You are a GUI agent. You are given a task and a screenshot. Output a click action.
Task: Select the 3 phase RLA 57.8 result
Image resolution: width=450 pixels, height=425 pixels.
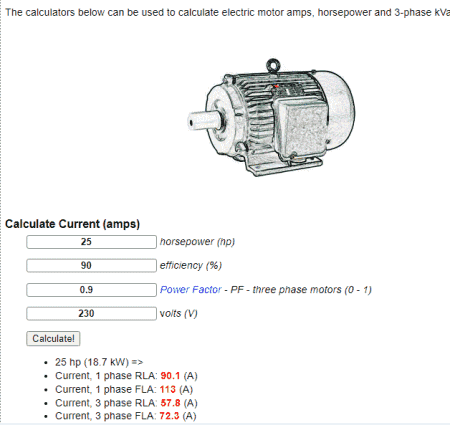pos(126,403)
